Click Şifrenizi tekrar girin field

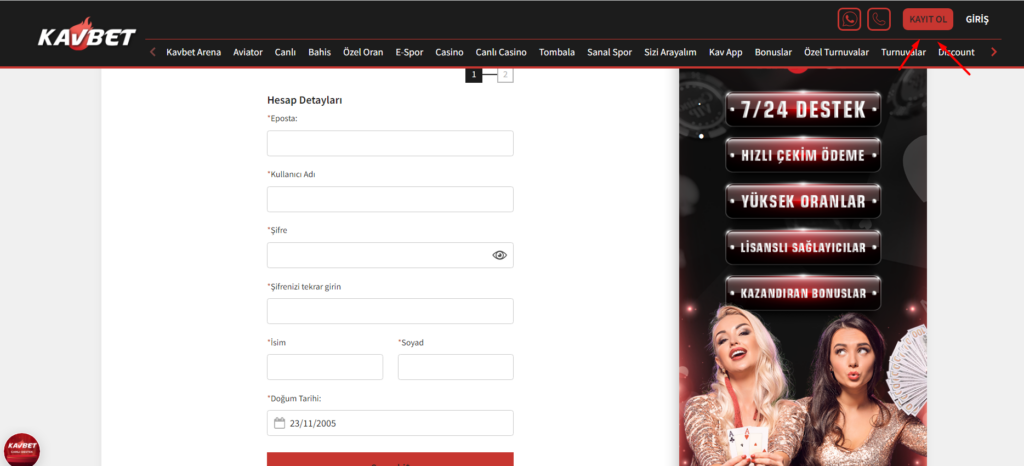click(x=390, y=311)
